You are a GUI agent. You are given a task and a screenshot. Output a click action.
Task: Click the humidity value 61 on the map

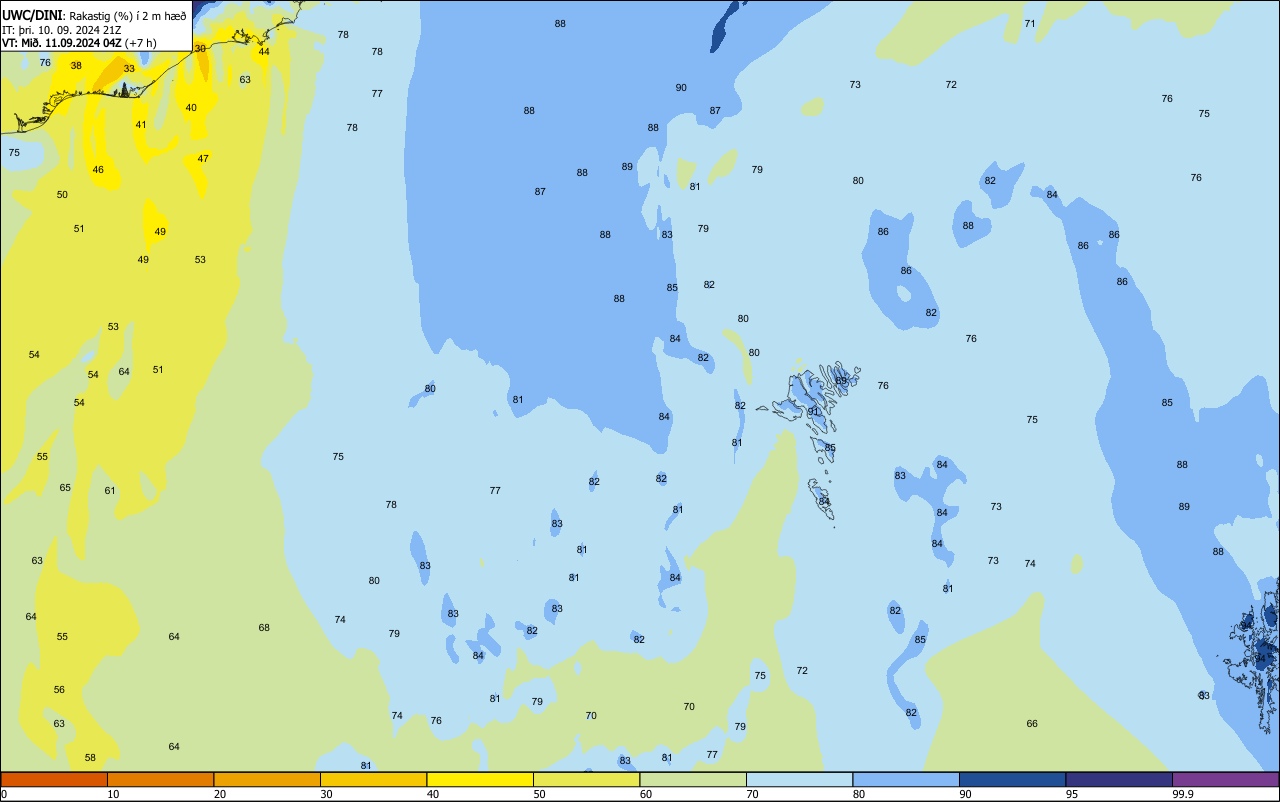coord(110,491)
